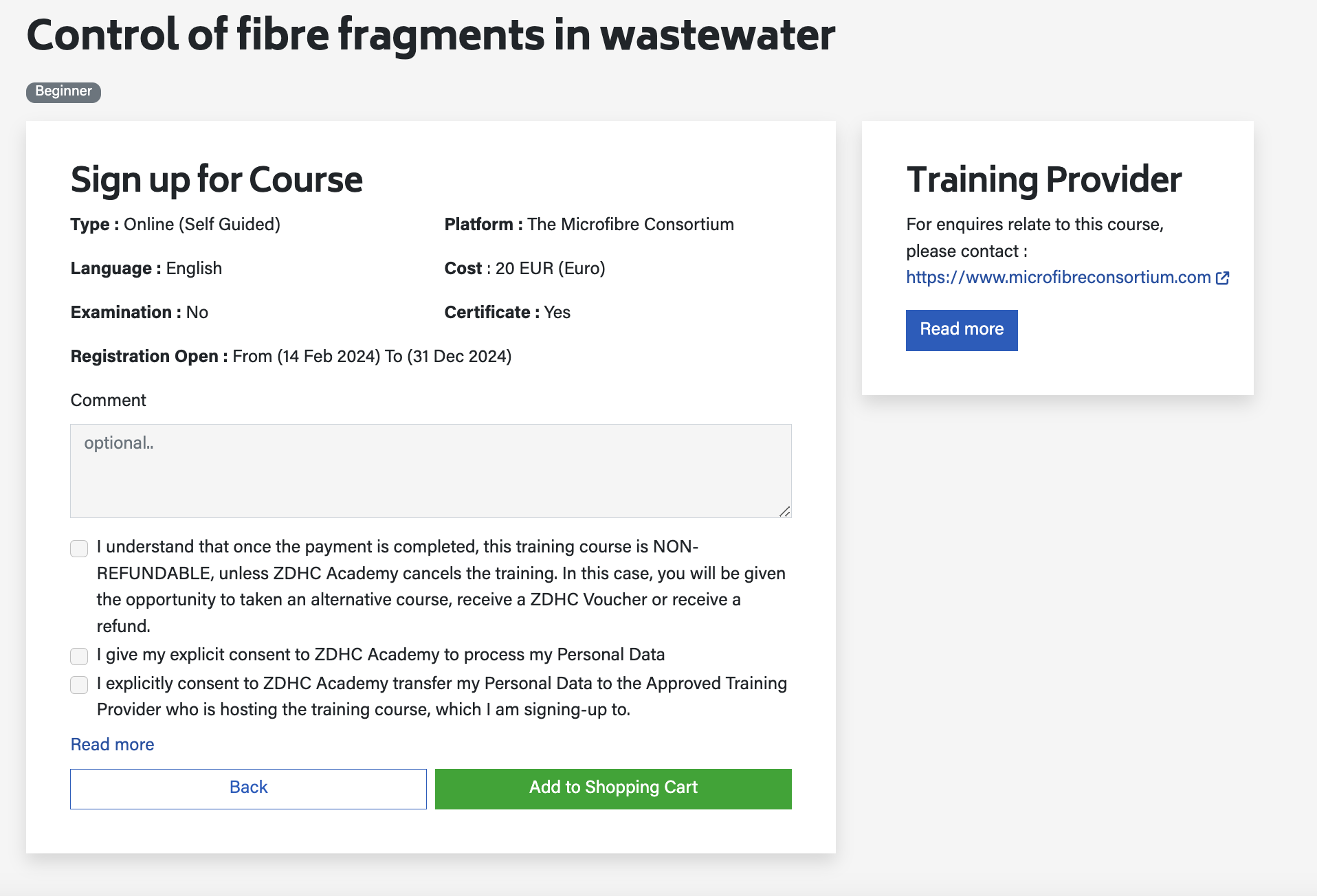1317x896 pixels.
Task: Click the Sign up for Course heading
Action: click(217, 180)
